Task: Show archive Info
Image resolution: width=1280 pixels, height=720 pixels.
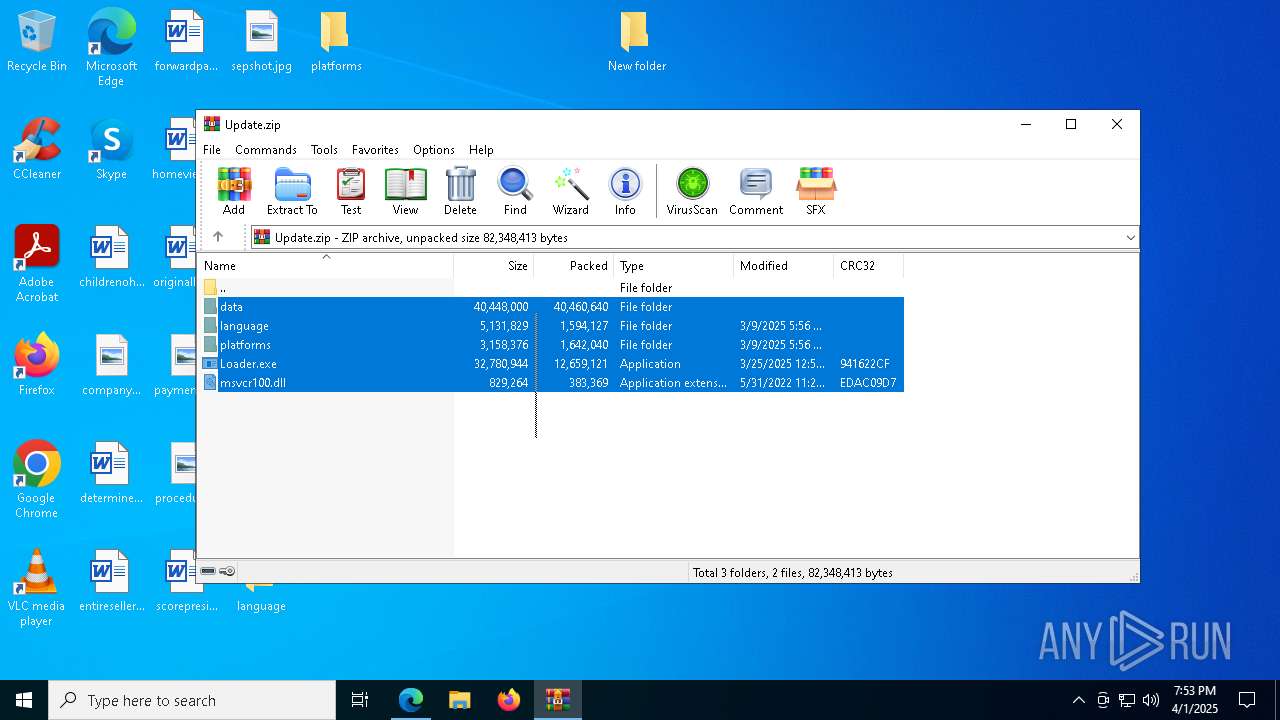Action: coord(625,191)
